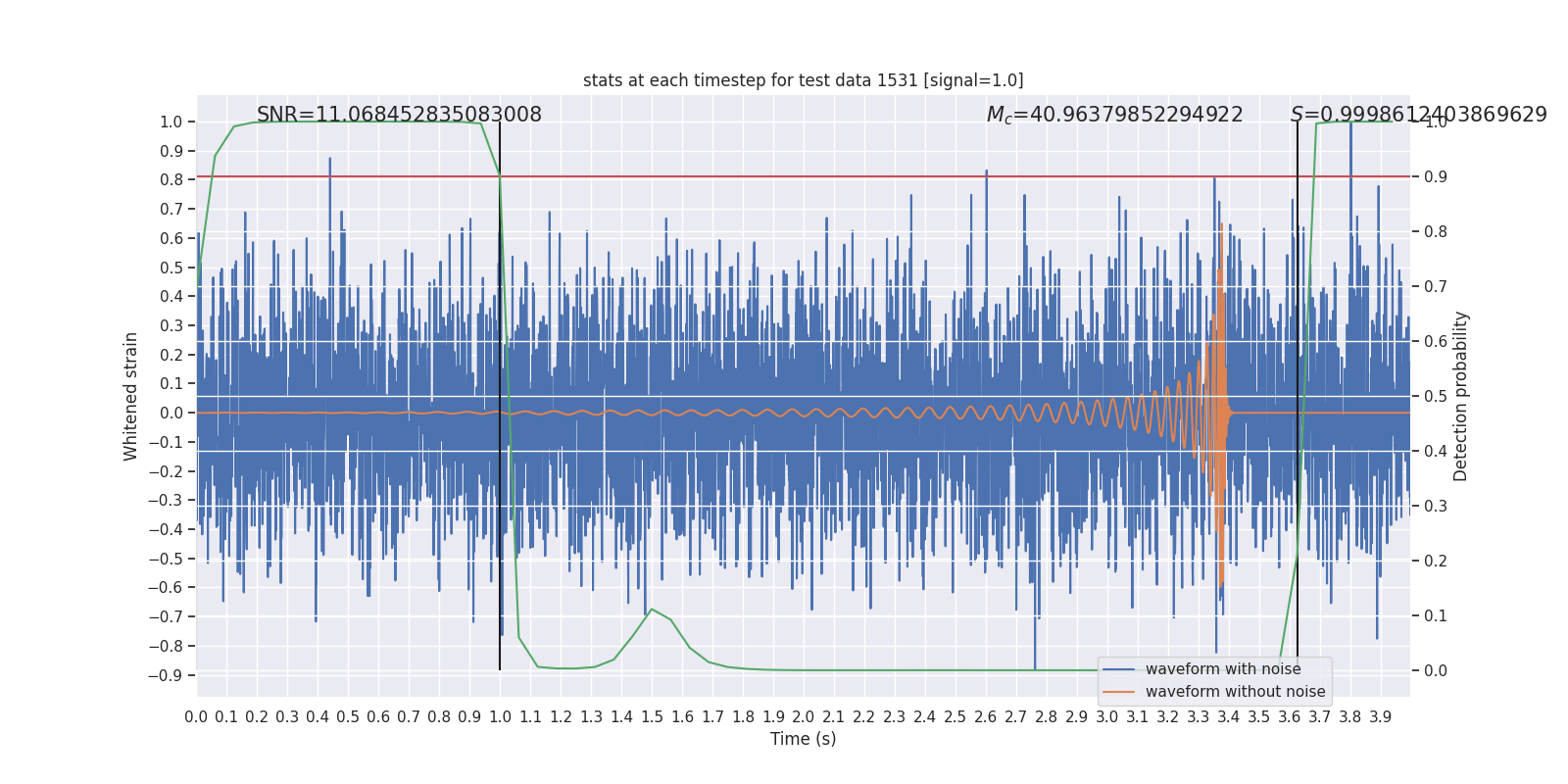Click the 'Time (s)' x-axis label
The image size is (1568, 784).
click(803, 739)
